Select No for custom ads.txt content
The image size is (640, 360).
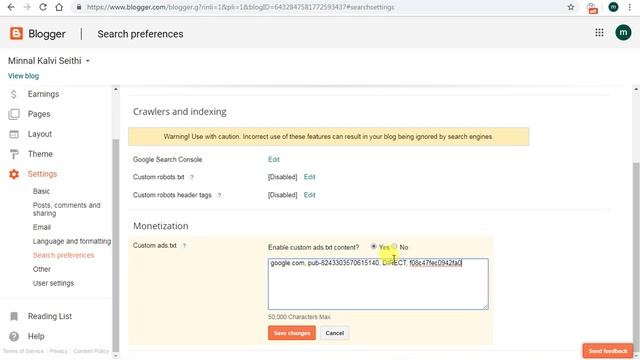[x=394, y=247]
